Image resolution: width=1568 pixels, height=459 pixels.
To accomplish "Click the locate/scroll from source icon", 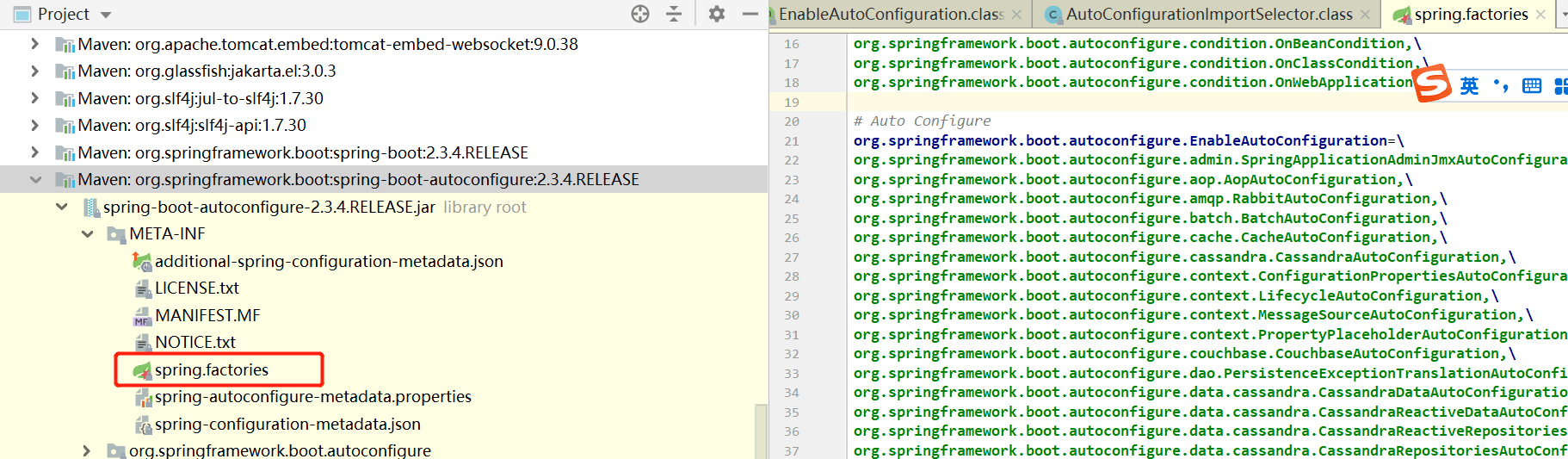I will (639, 14).
